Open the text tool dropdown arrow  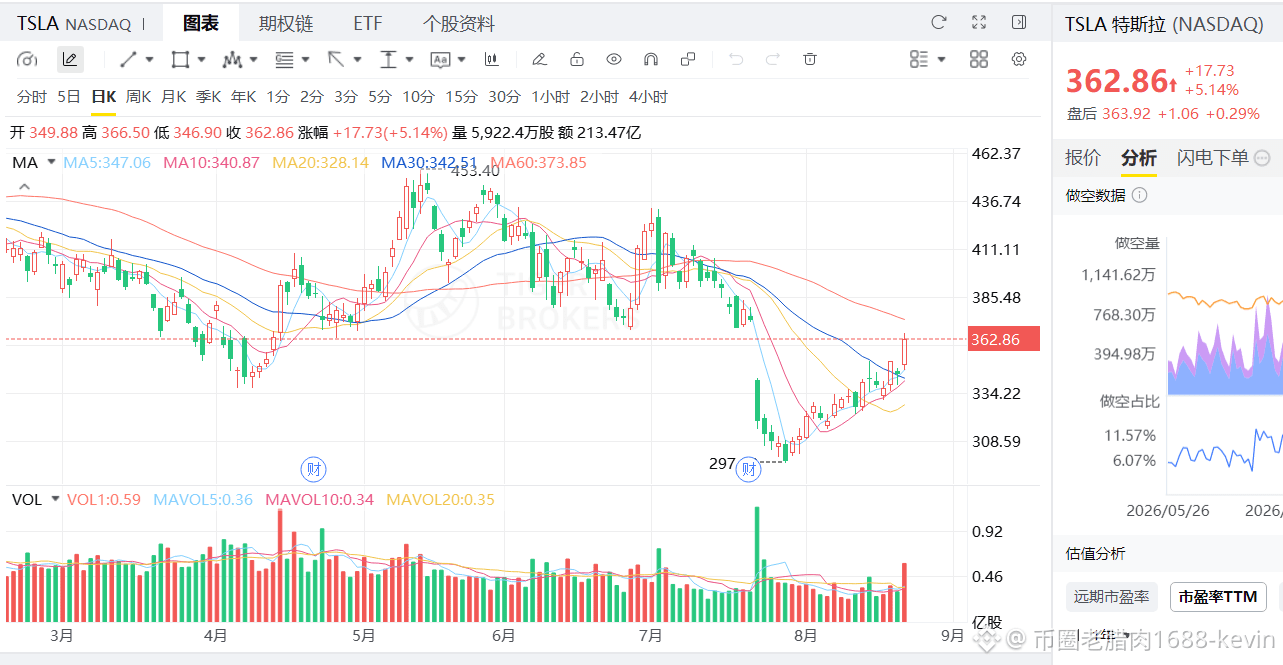coord(462,60)
